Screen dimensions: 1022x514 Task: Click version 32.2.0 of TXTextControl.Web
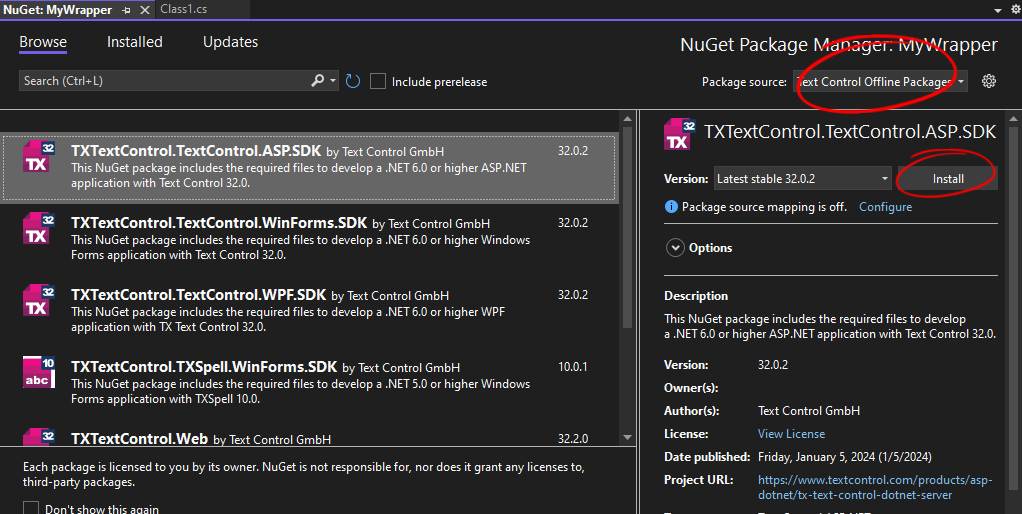point(572,438)
